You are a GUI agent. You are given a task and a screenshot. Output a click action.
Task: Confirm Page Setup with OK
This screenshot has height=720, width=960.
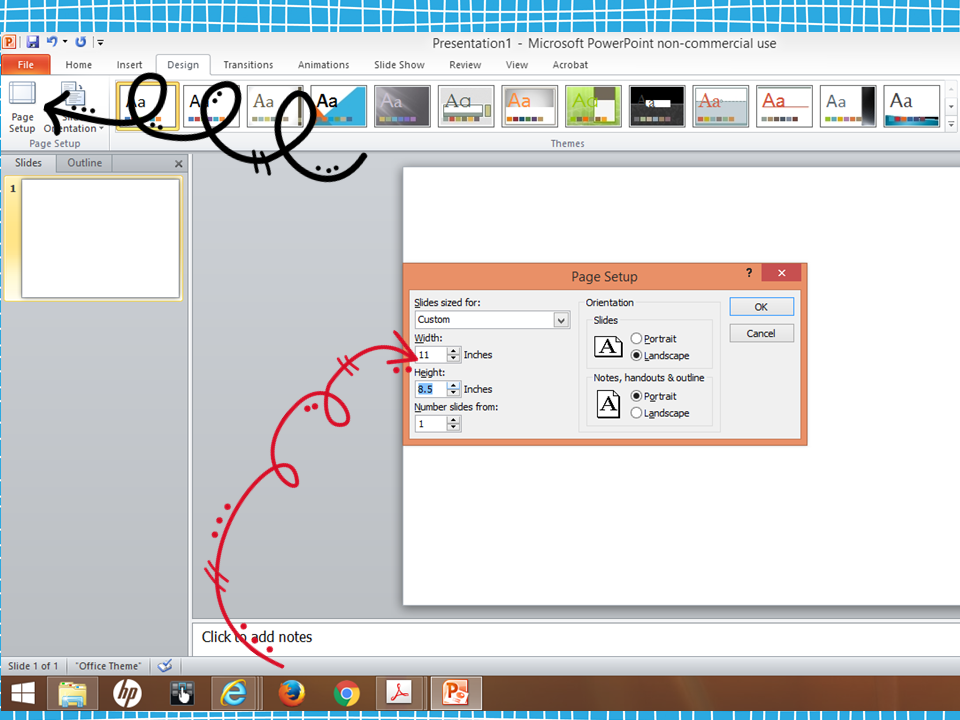pyautogui.click(x=762, y=307)
